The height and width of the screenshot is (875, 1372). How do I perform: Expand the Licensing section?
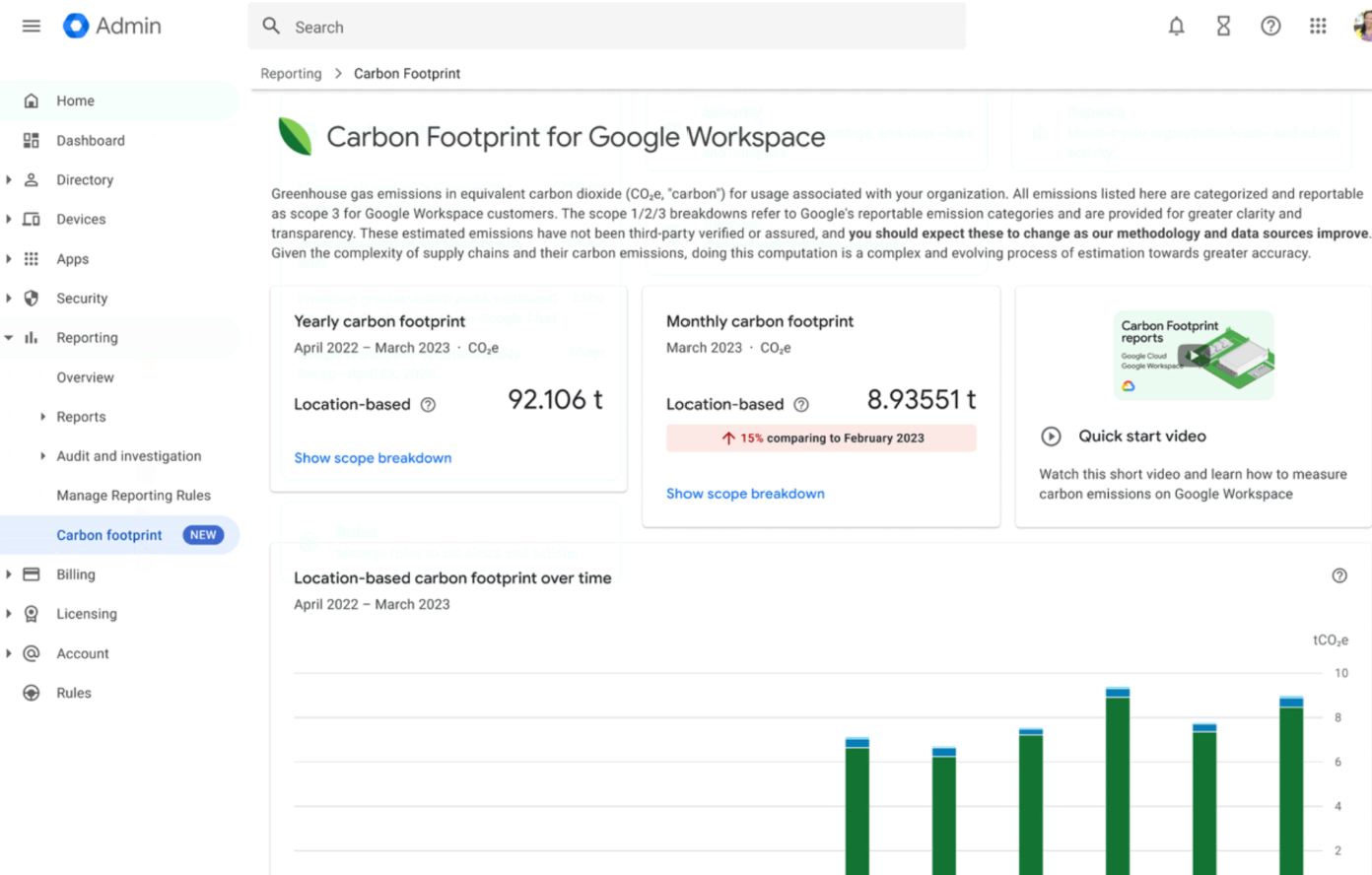click(9, 613)
